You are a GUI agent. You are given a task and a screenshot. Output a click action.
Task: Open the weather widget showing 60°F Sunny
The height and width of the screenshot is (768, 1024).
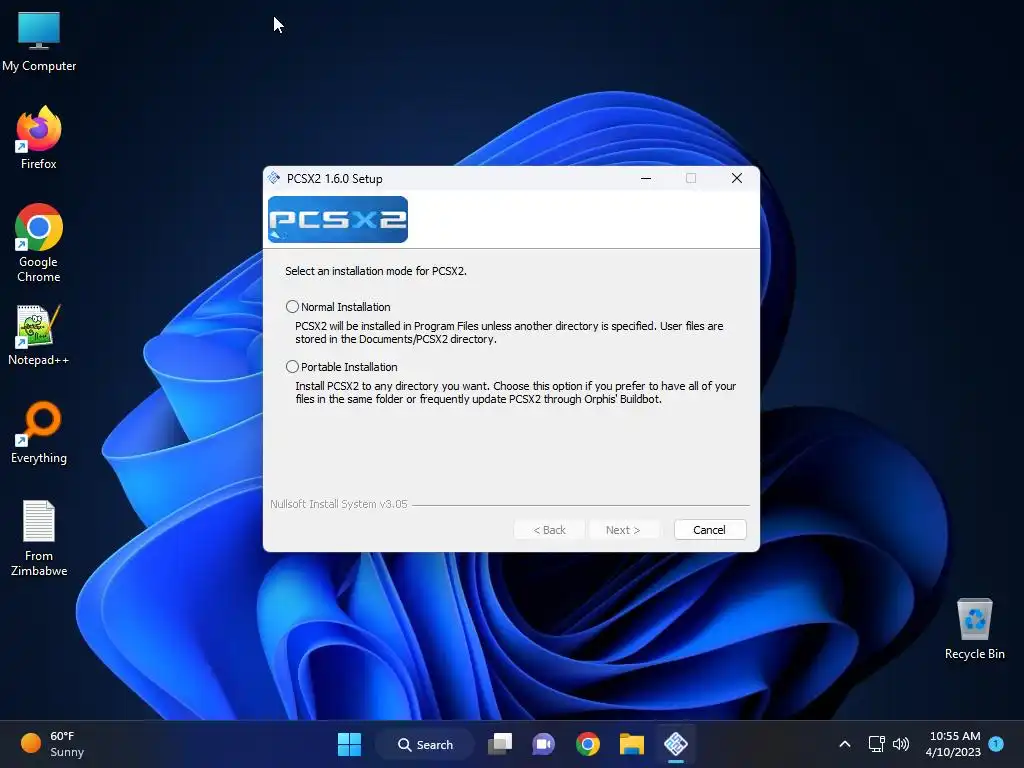(x=53, y=744)
